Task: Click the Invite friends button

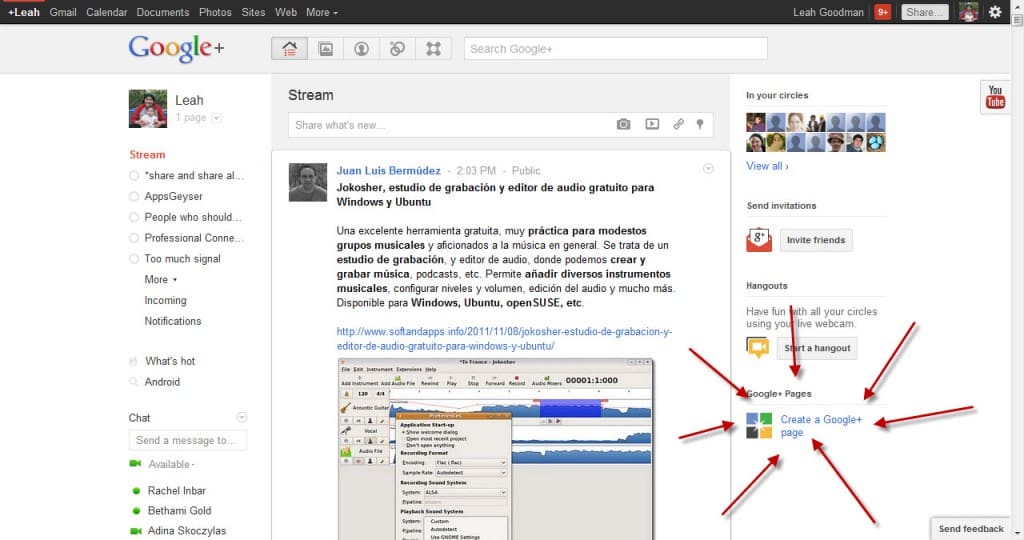Action: 816,240
